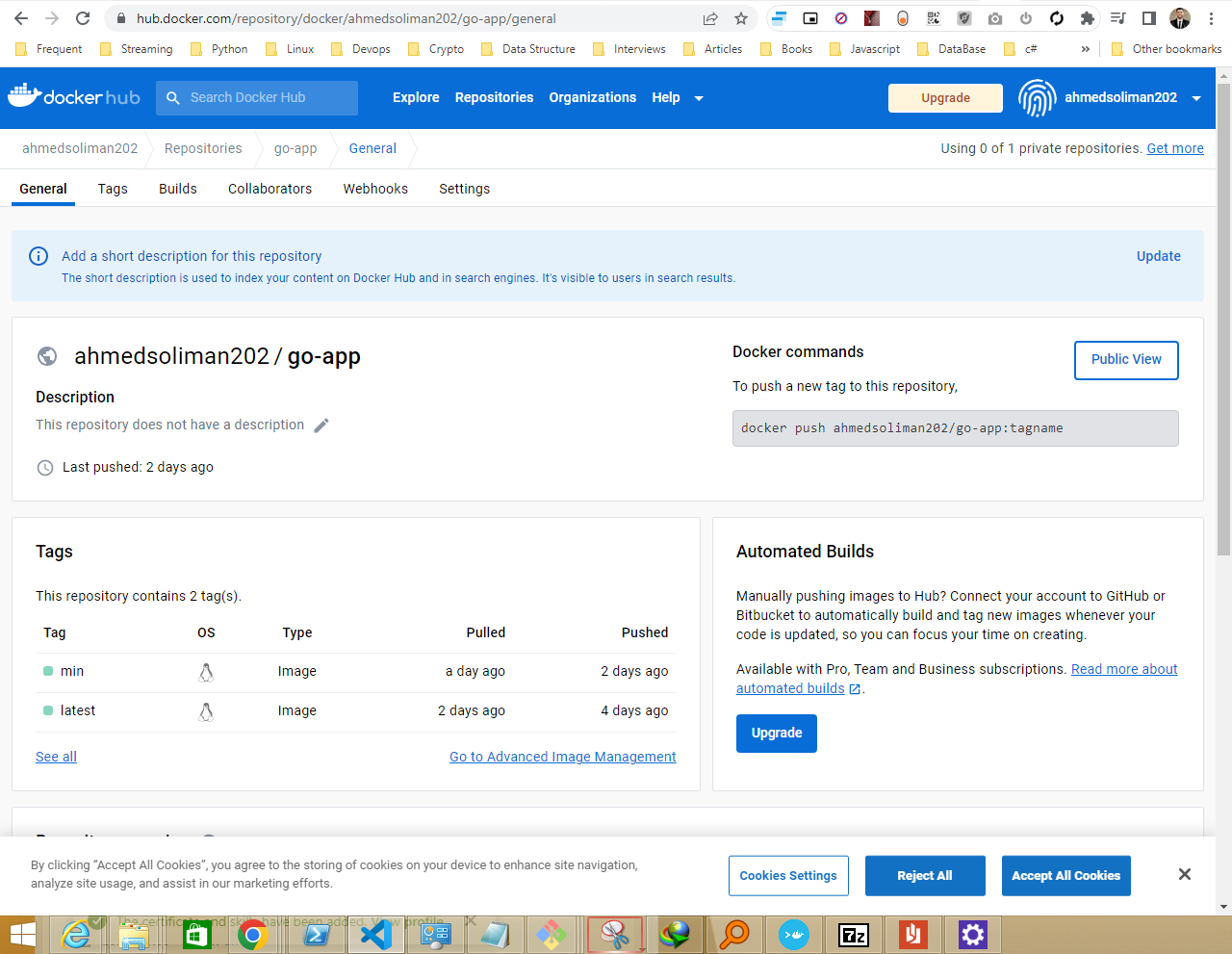Click the magnifier icon in Docker Hub search
Screen dimensions: 1232x954
[173, 97]
